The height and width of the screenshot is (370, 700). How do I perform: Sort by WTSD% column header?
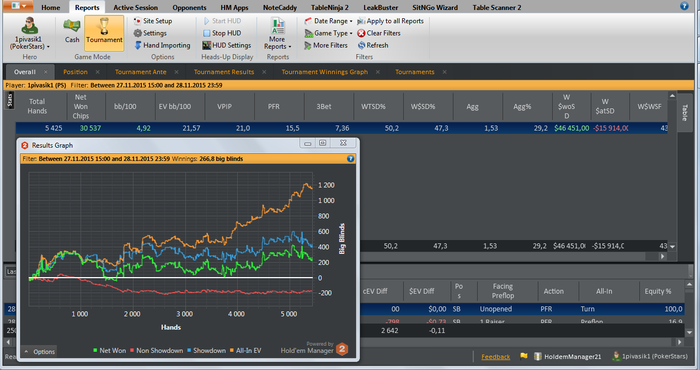point(373,106)
